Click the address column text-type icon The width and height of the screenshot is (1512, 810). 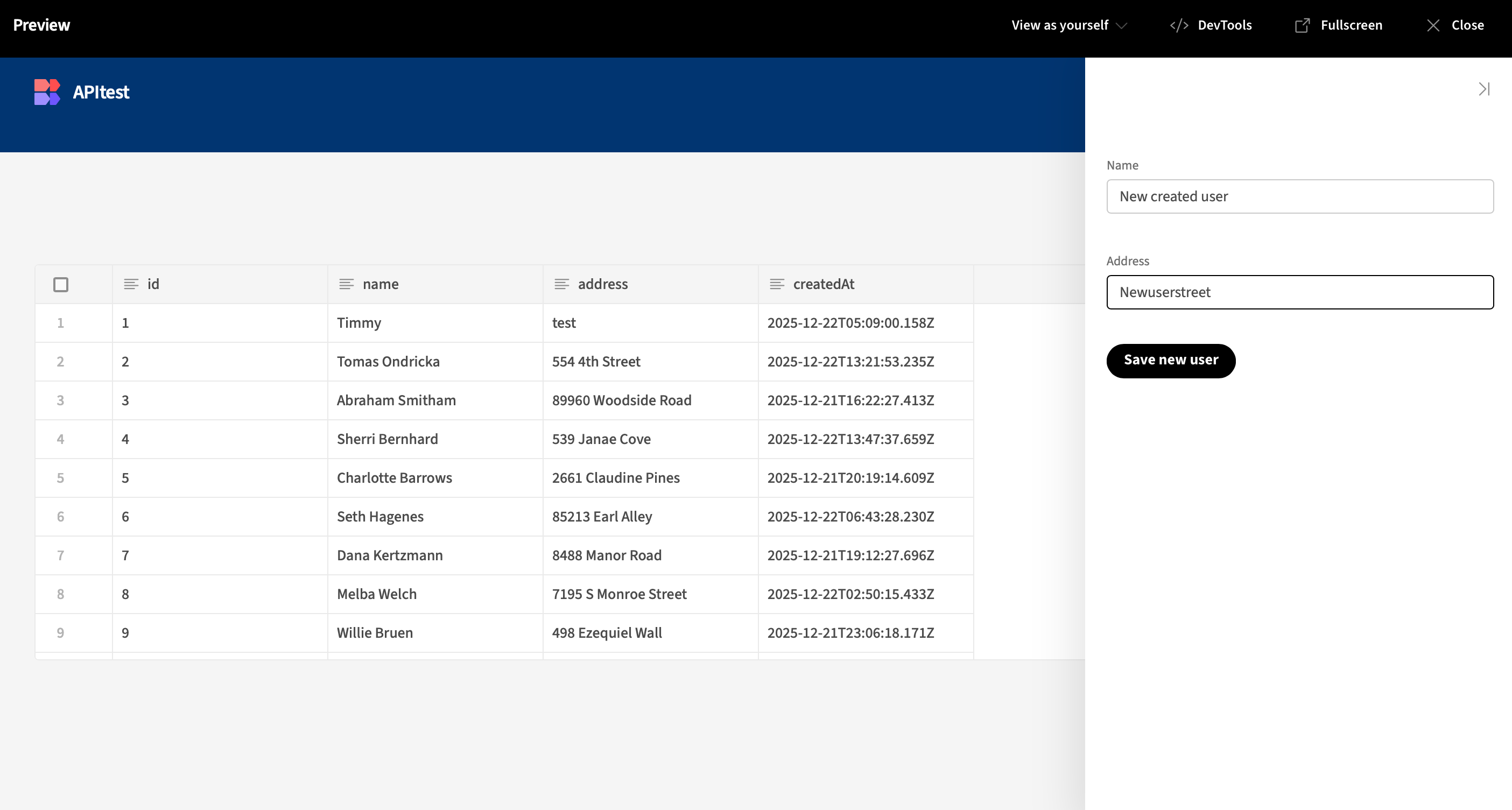tap(562, 284)
